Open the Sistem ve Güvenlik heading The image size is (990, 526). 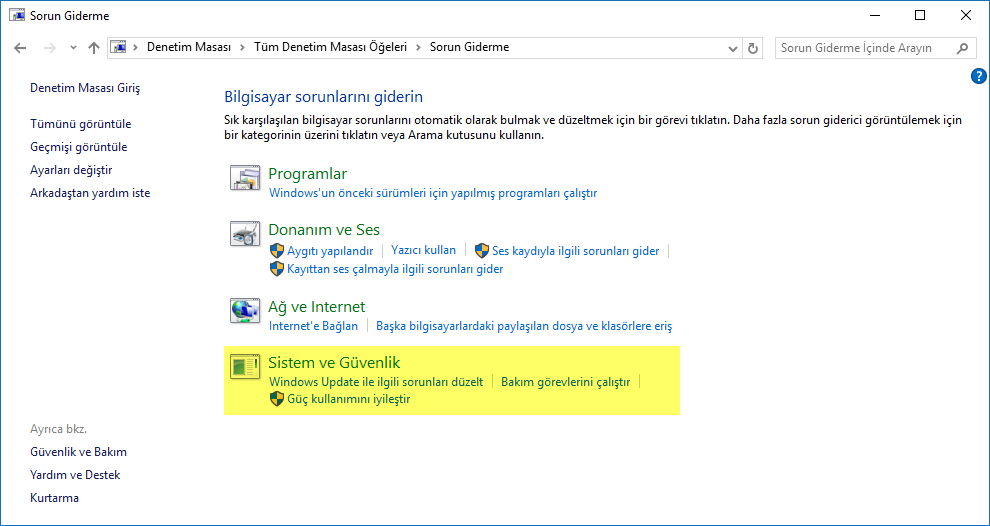[335, 363]
